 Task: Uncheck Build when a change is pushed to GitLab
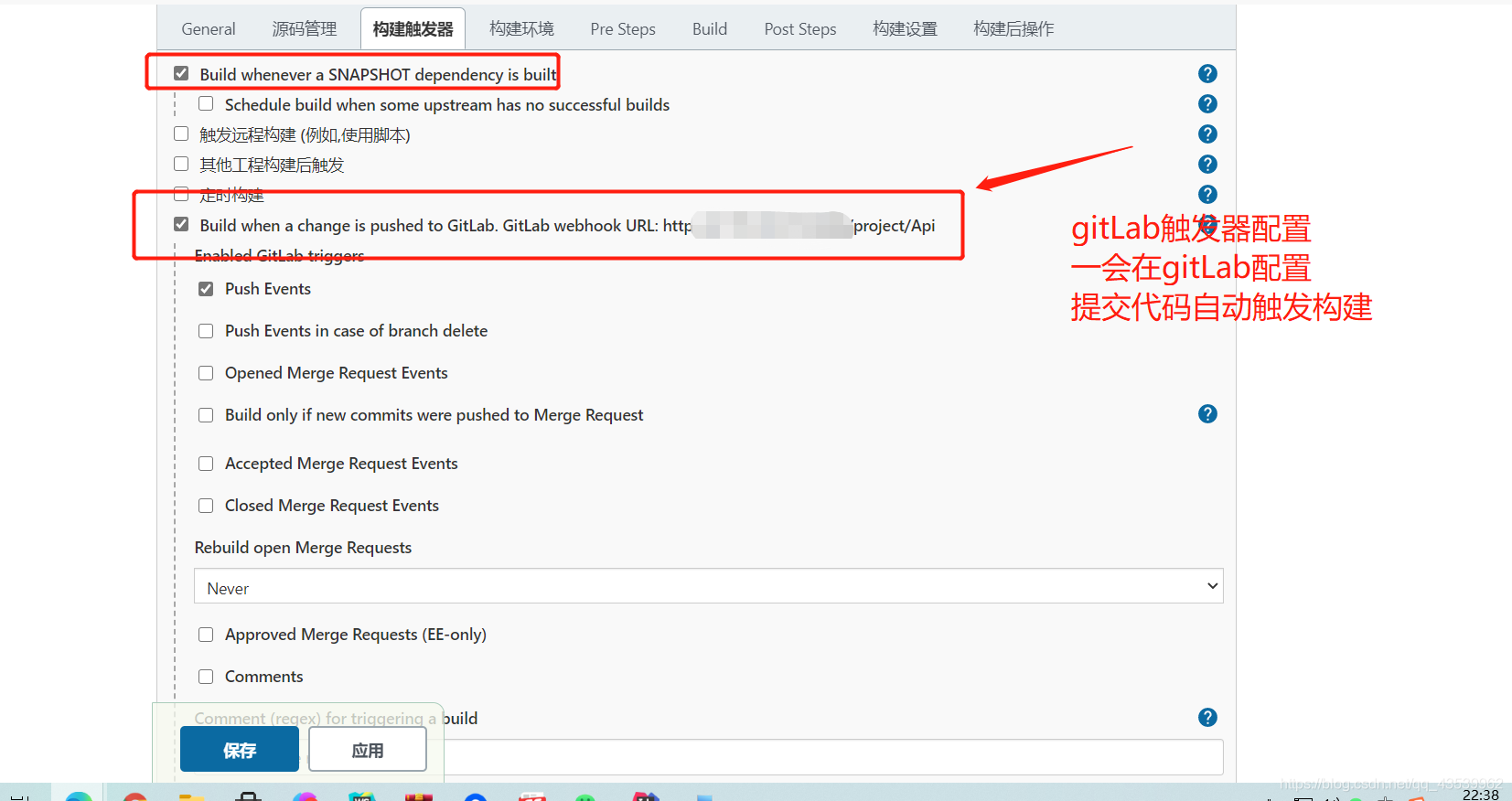[181, 225]
